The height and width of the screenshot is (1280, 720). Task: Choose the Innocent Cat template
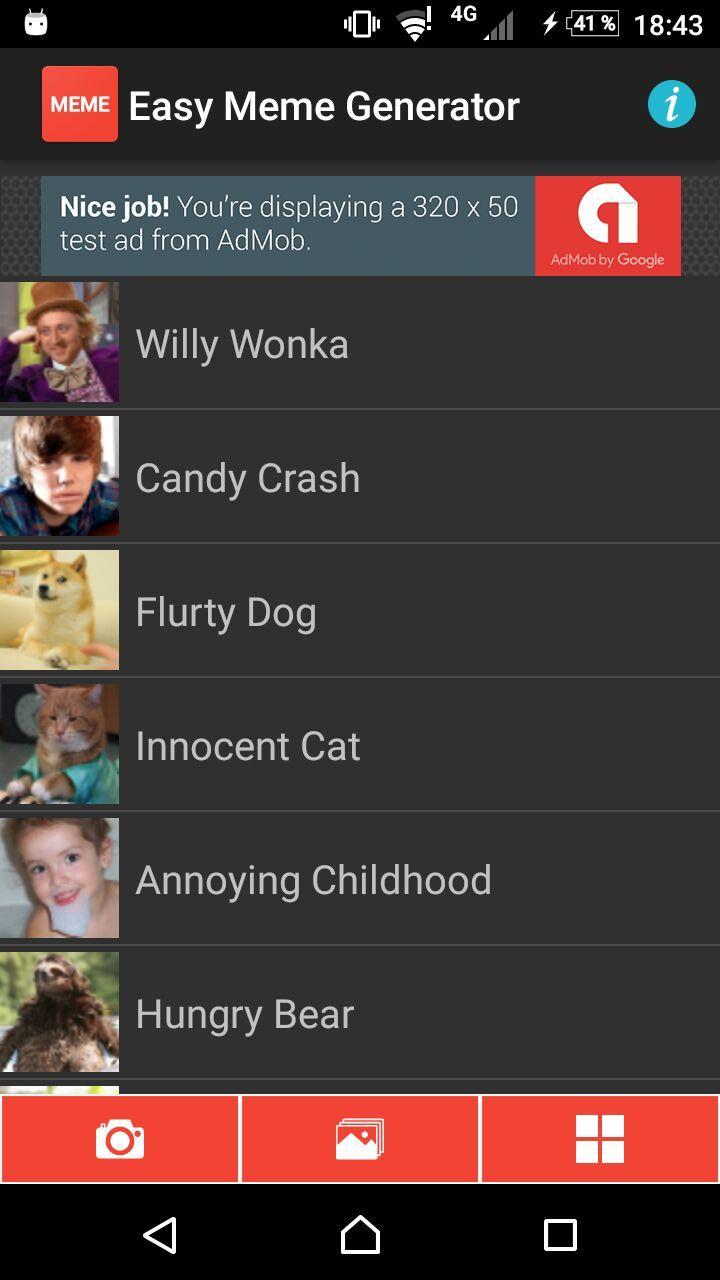tap(360, 745)
